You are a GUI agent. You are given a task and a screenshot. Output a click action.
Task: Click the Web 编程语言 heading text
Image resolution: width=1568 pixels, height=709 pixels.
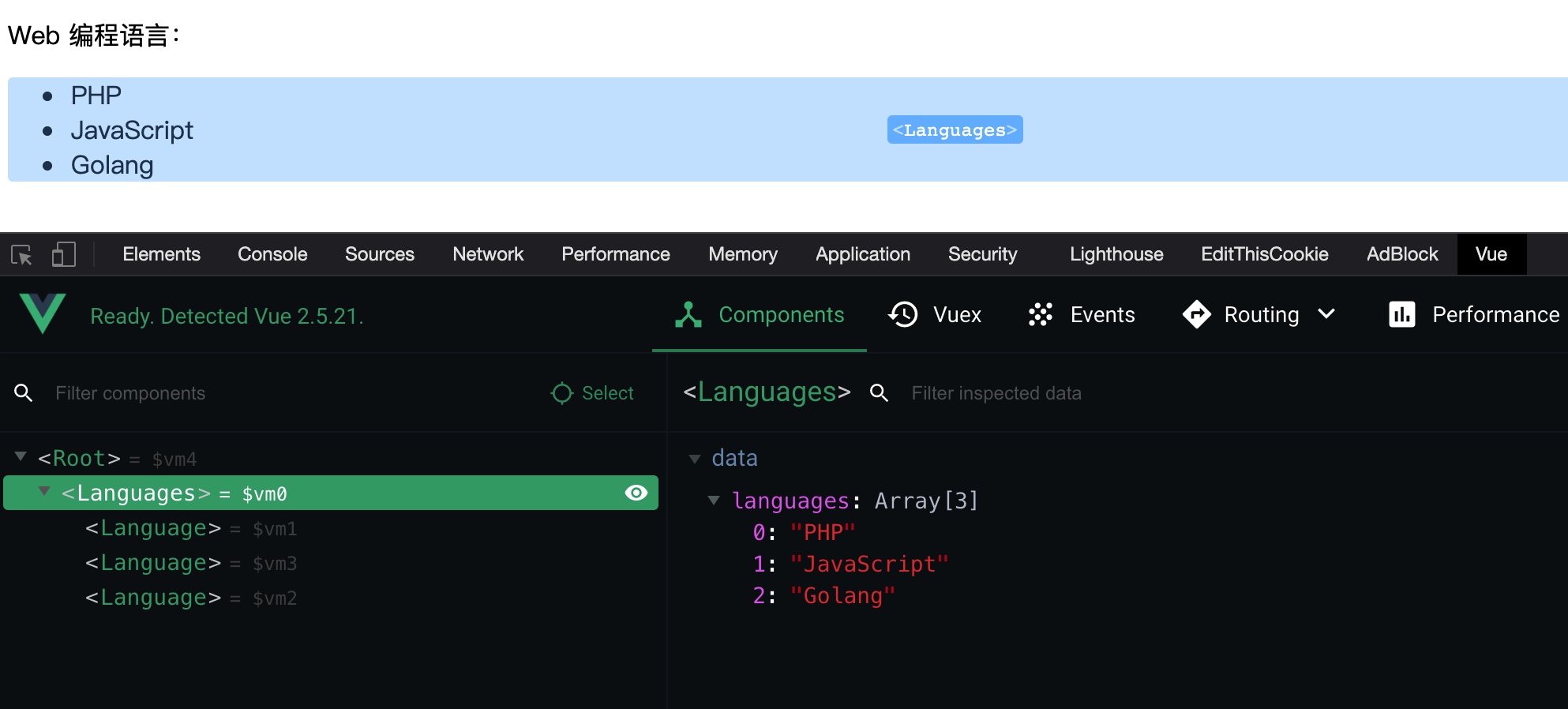(94, 36)
